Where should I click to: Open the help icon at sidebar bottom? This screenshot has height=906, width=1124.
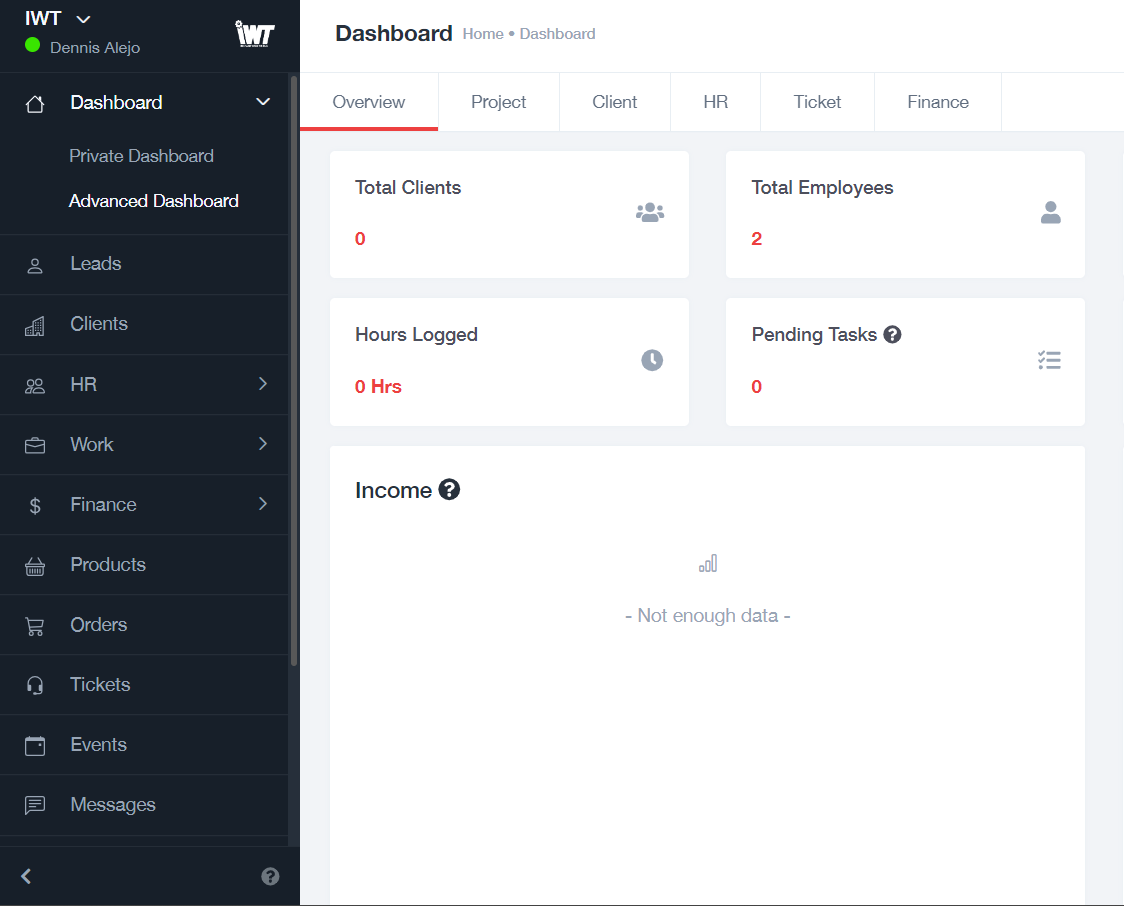270,877
